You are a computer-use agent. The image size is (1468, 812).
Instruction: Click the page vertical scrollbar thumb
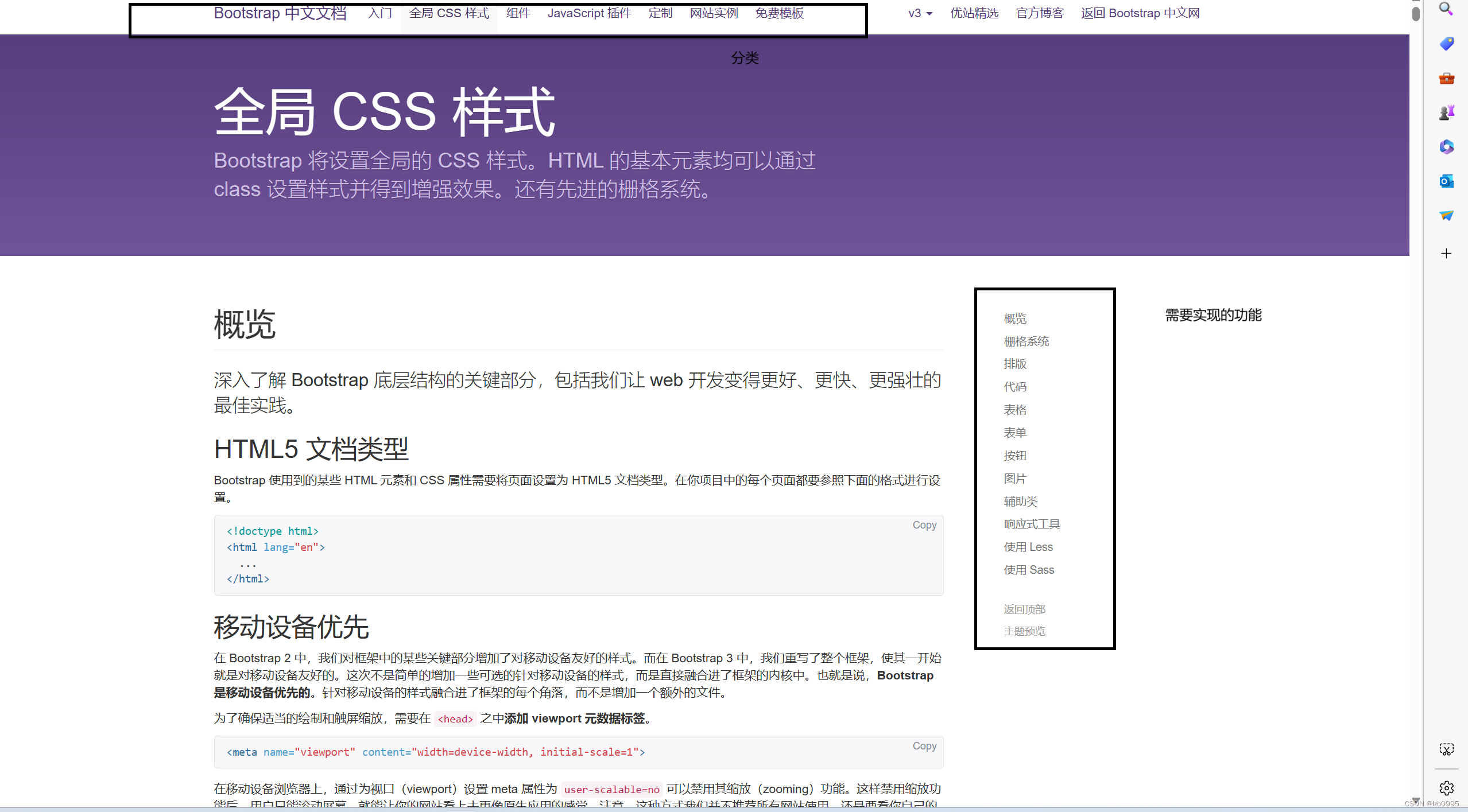(1416, 13)
